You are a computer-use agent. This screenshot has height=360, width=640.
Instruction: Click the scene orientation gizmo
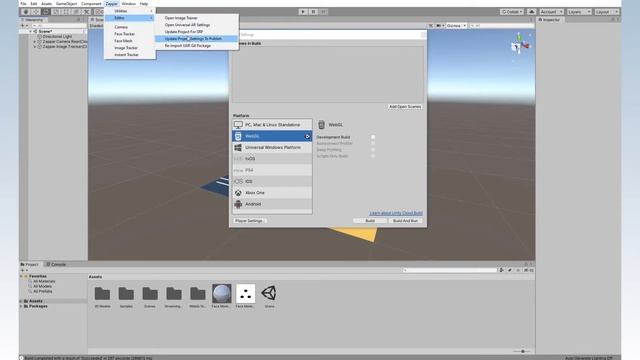coord(520,44)
